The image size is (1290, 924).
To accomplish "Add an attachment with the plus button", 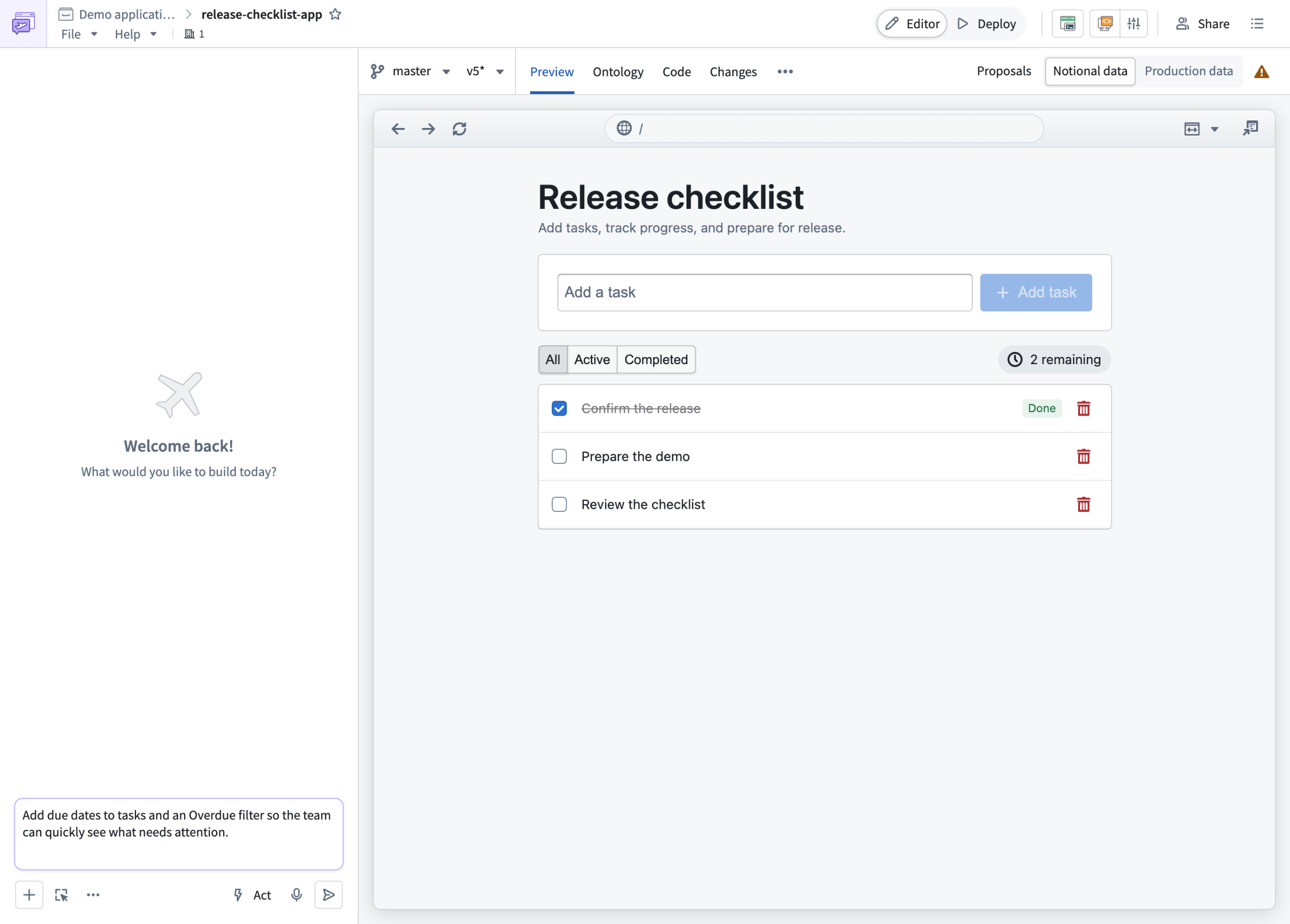I will pyautogui.click(x=29, y=895).
